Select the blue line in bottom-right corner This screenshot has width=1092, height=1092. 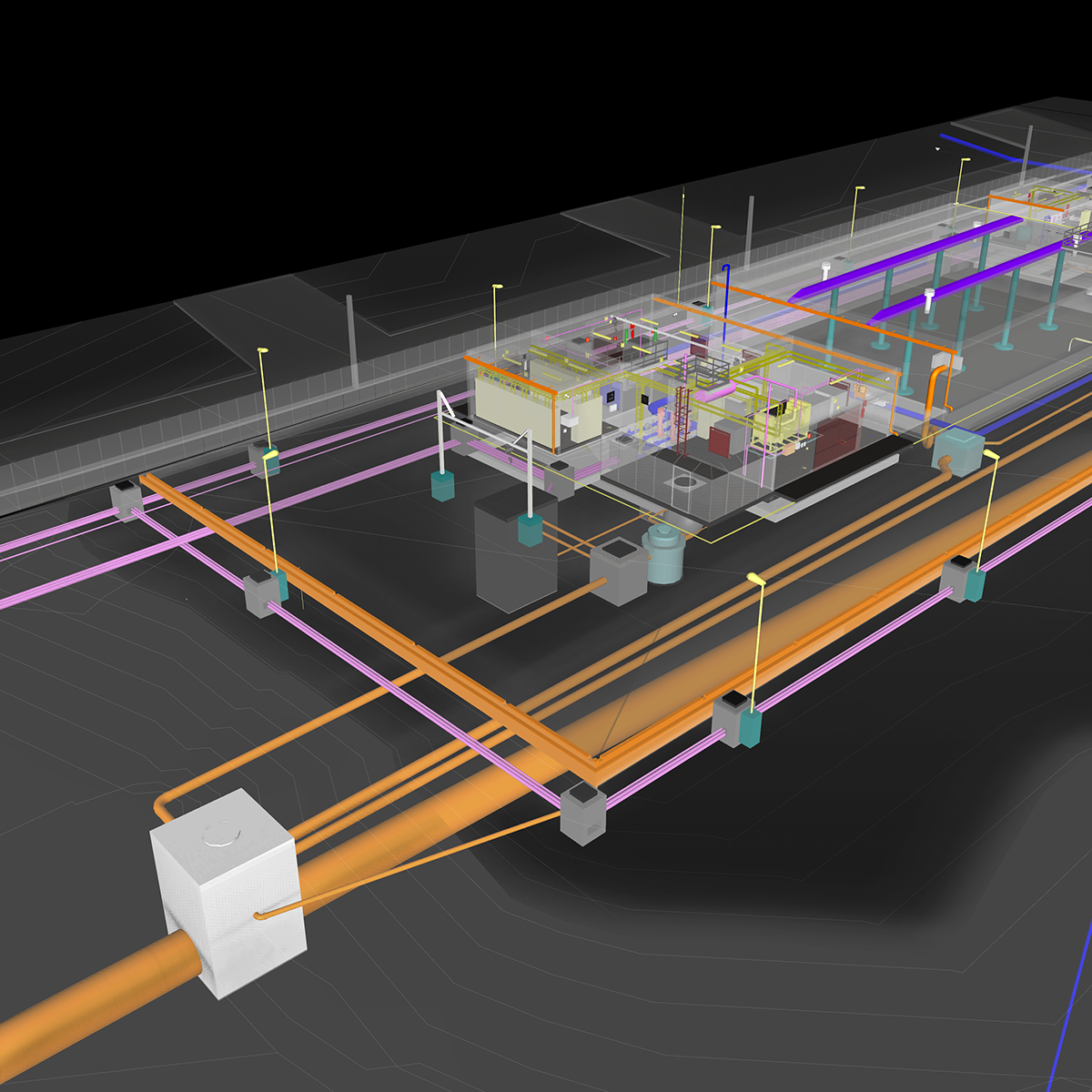[x=1069, y=1010]
